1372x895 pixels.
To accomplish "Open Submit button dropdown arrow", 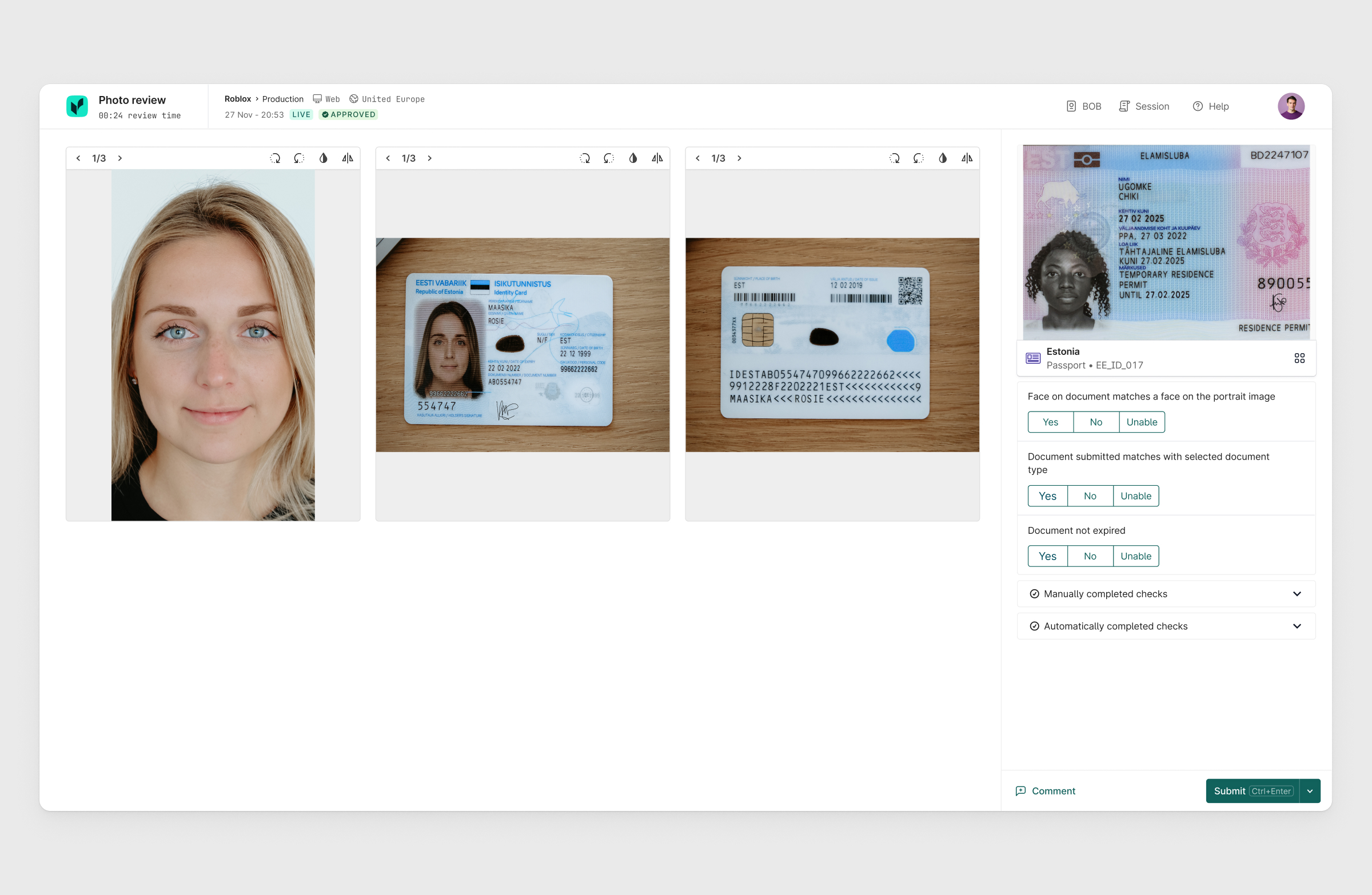I will 1310,790.
